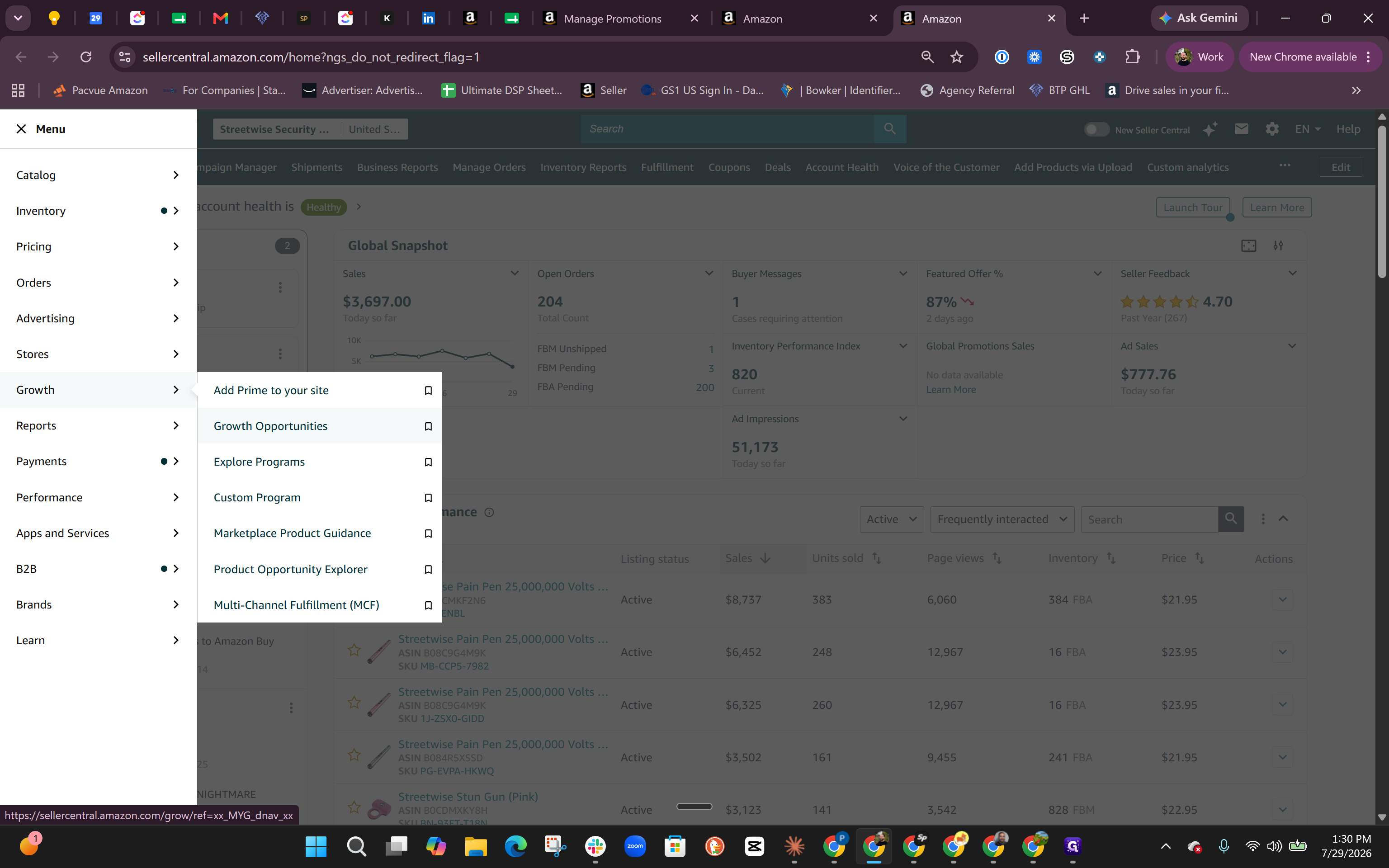The height and width of the screenshot is (868, 1389).
Task: Bookmark Add Prime to your site
Action: pyautogui.click(x=428, y=390)
